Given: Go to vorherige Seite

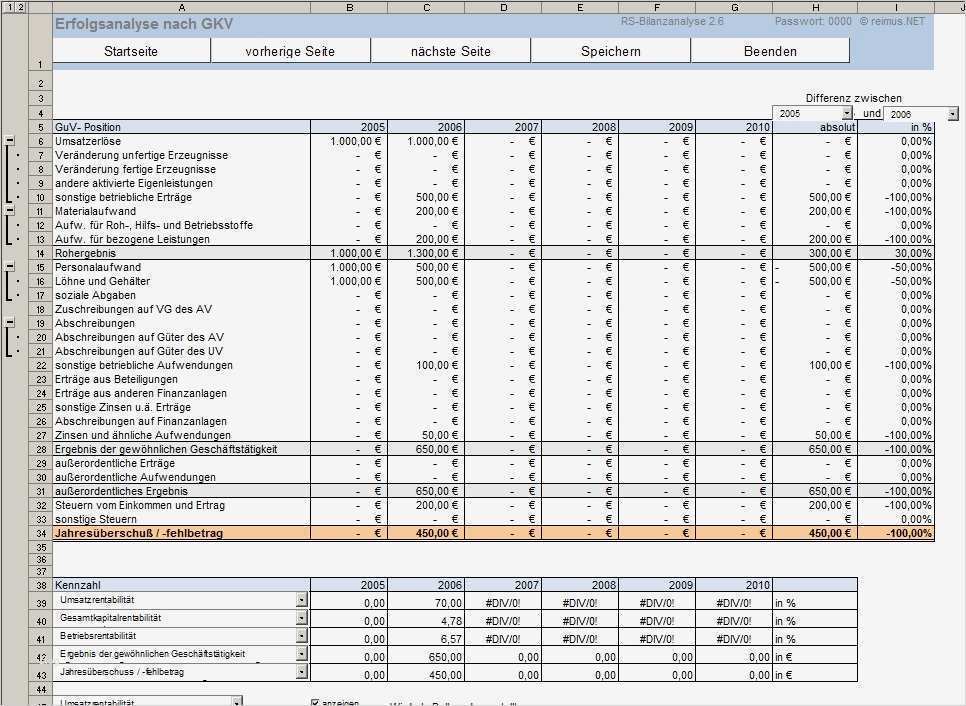Looking at the screenshot, I should [291, 50].
